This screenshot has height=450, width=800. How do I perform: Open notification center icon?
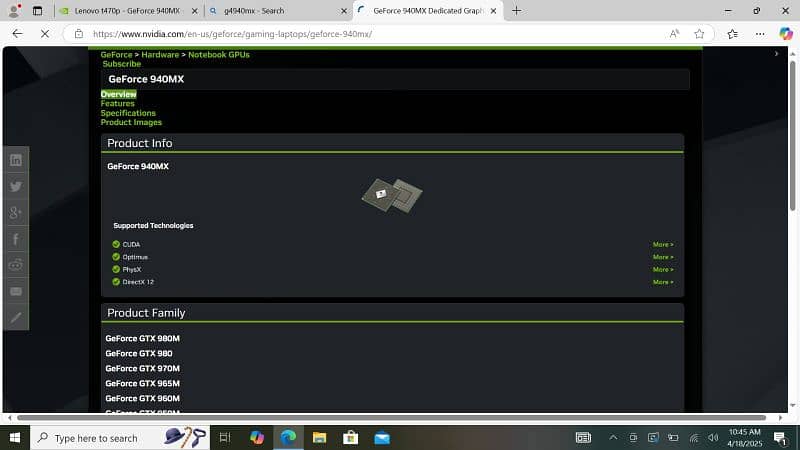(x=780, y=438)
